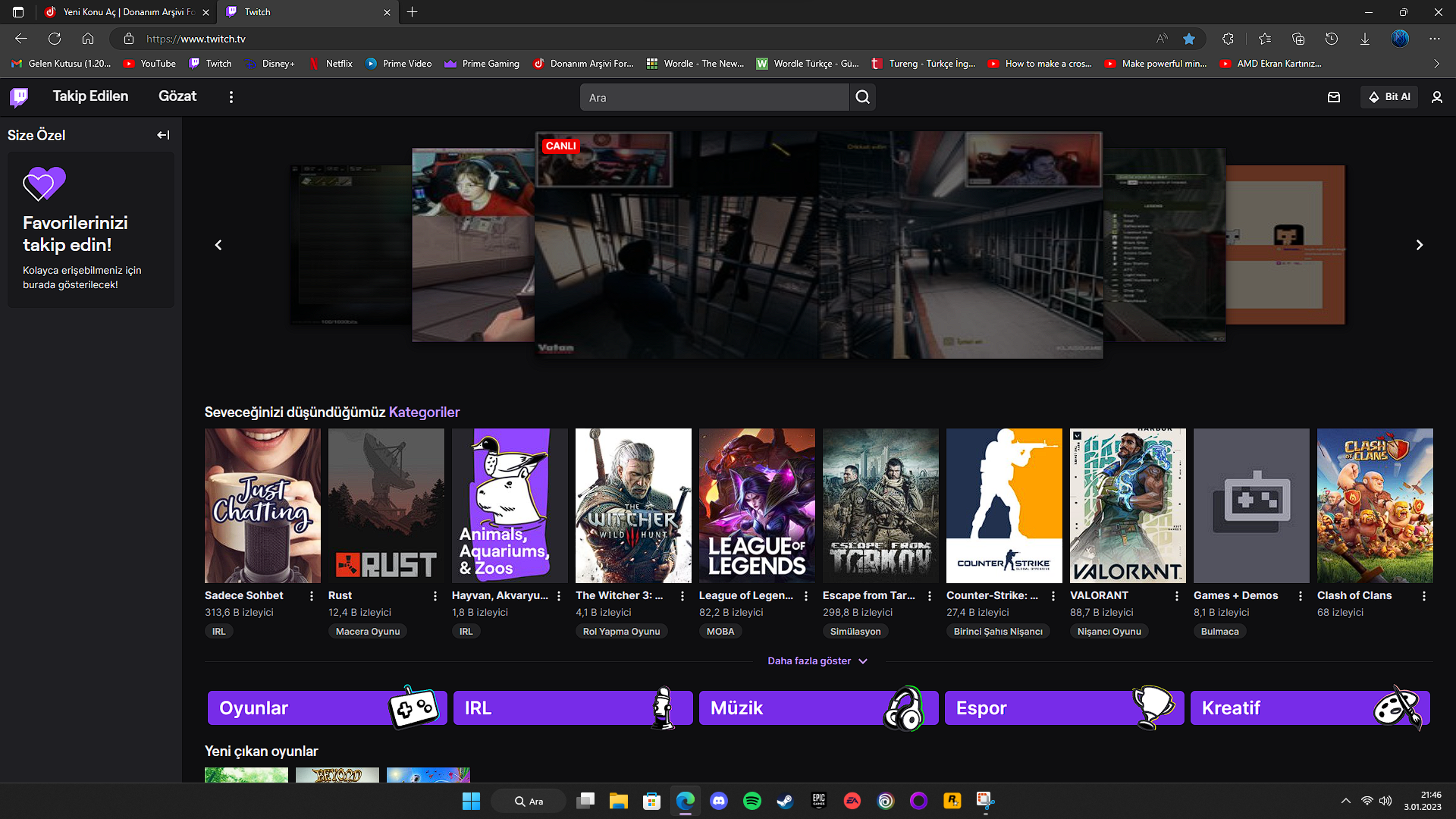Open a new browser tab
The height and width of the screenshot is (819, 1456).
tap(412, 12)
